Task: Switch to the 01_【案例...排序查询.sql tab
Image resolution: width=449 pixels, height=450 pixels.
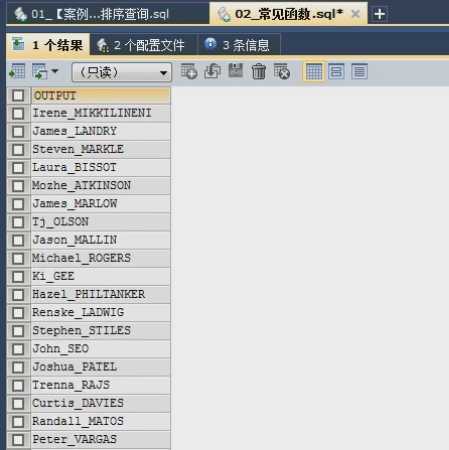Action: point(107,14)
